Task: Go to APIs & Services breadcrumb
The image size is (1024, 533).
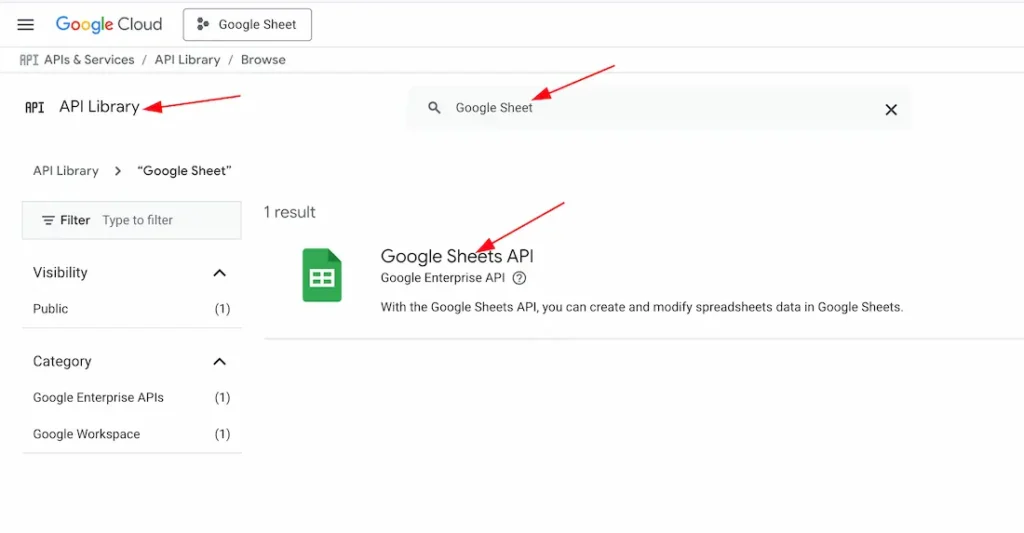Action: (89, 60)
